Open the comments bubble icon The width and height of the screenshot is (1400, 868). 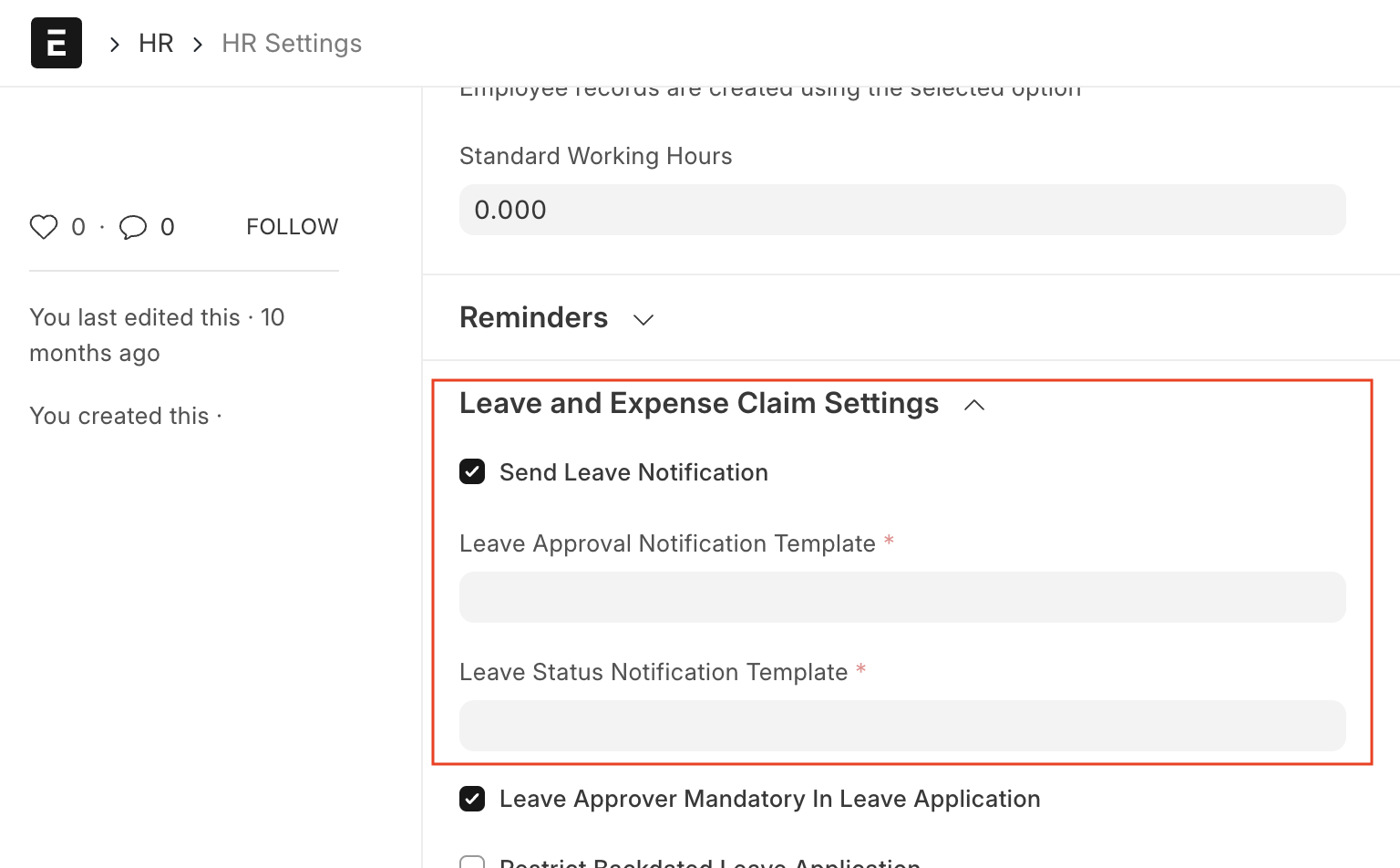[x=133, y=227]
